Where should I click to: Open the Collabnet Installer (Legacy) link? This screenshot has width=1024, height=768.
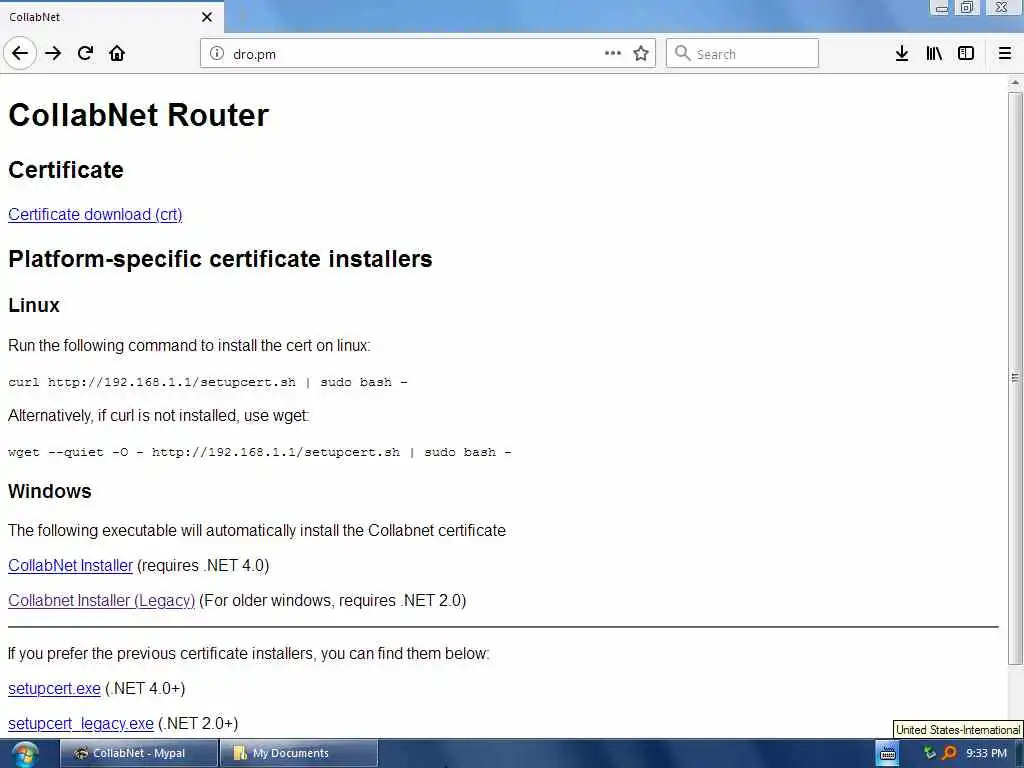101,601
